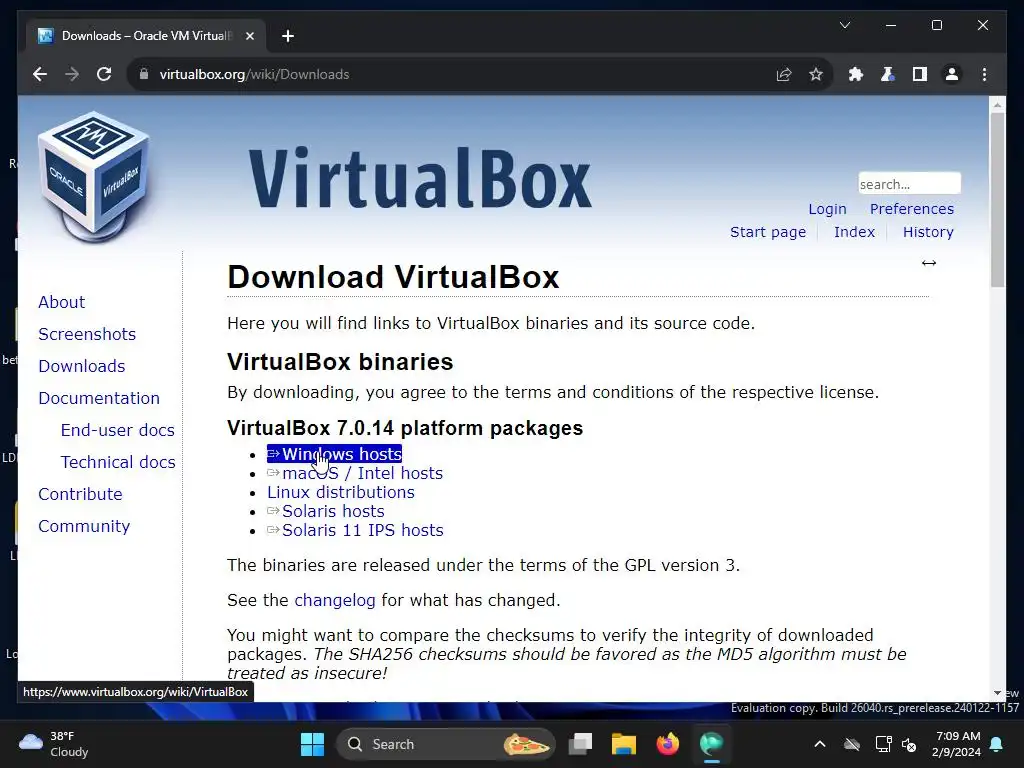
Task: Open the Windows Start button
Action: tap(312, 744)
